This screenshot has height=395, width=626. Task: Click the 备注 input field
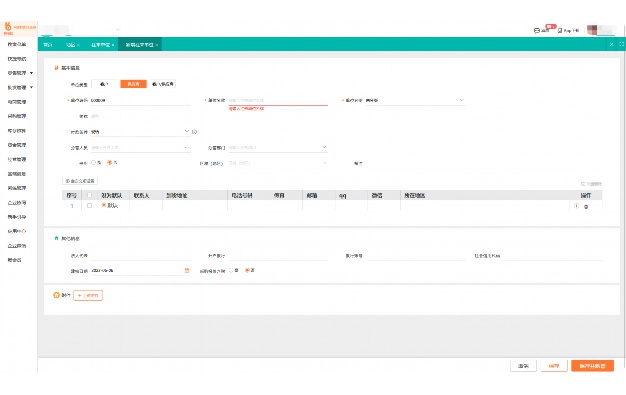[x=415, y=163]
